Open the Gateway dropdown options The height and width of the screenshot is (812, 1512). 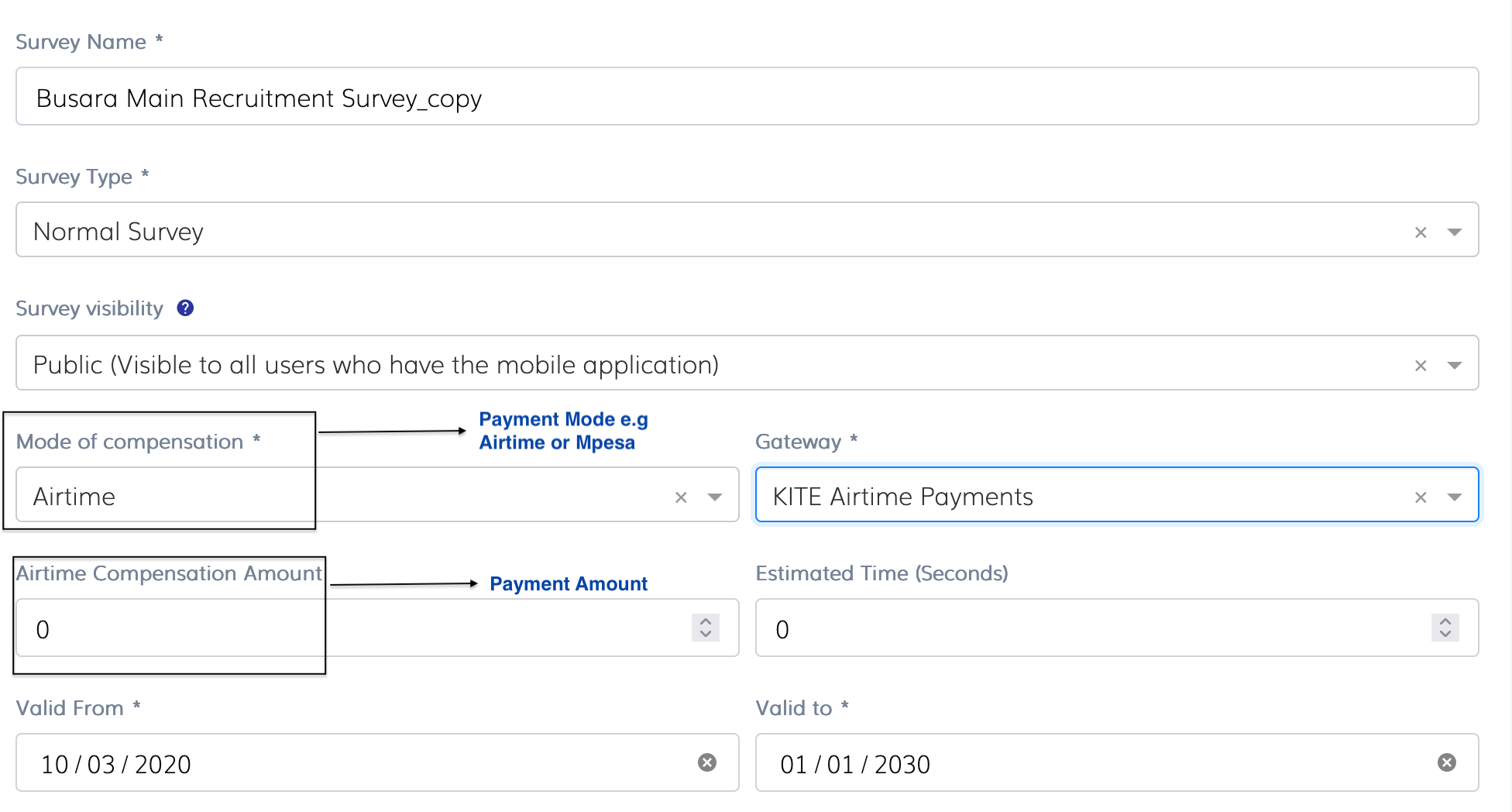tap(1455, 496)
